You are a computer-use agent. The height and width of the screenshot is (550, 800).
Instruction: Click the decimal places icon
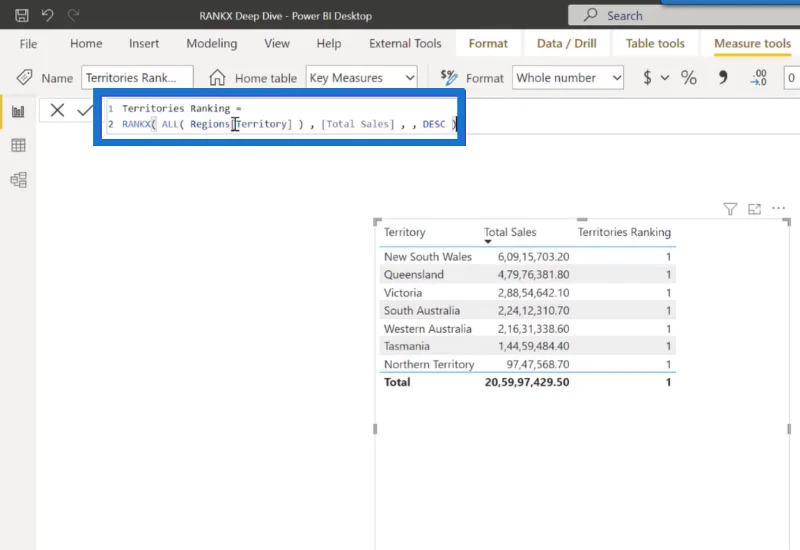[x=758, y=78]
